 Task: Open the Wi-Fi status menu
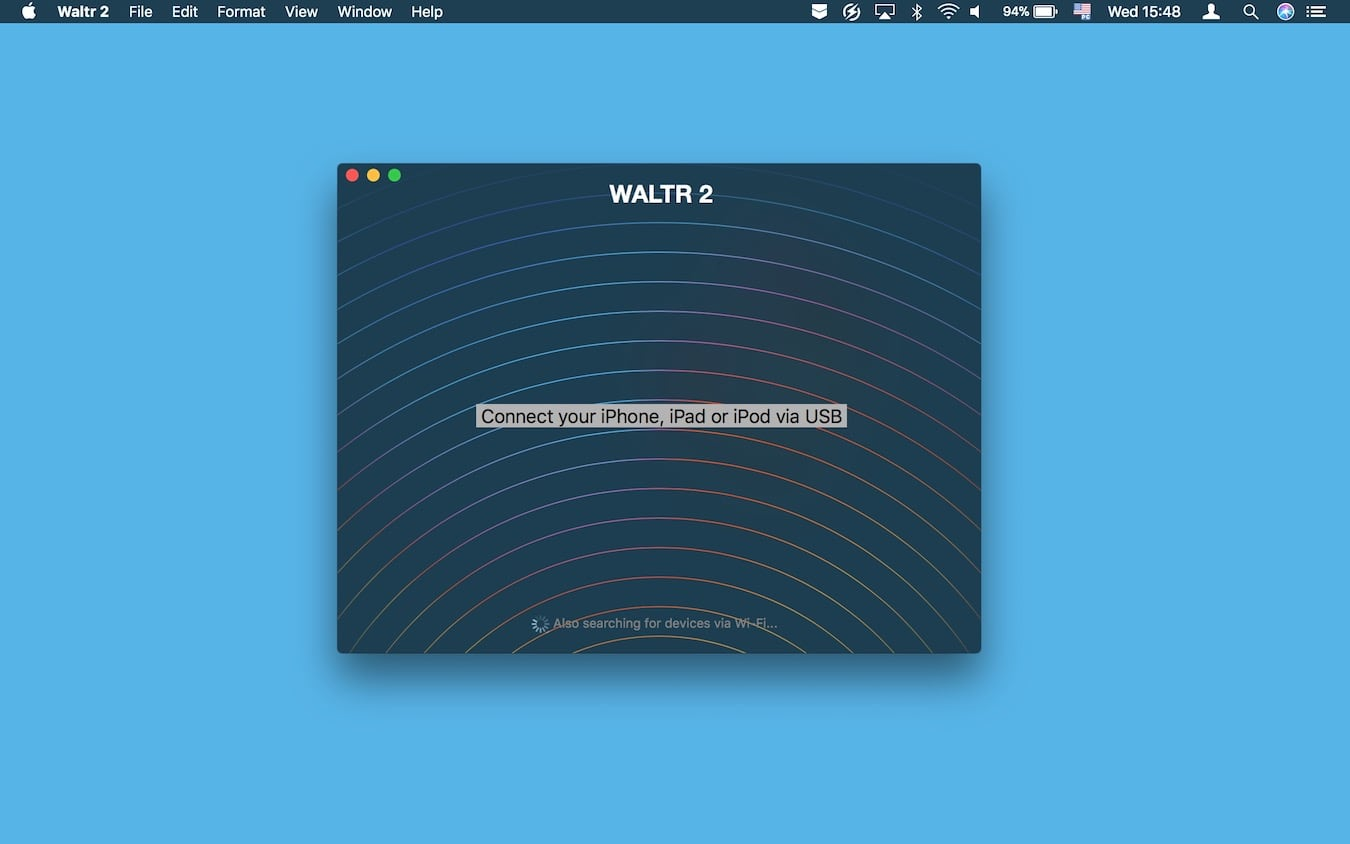pyautogui.click(x=947, y=12)
